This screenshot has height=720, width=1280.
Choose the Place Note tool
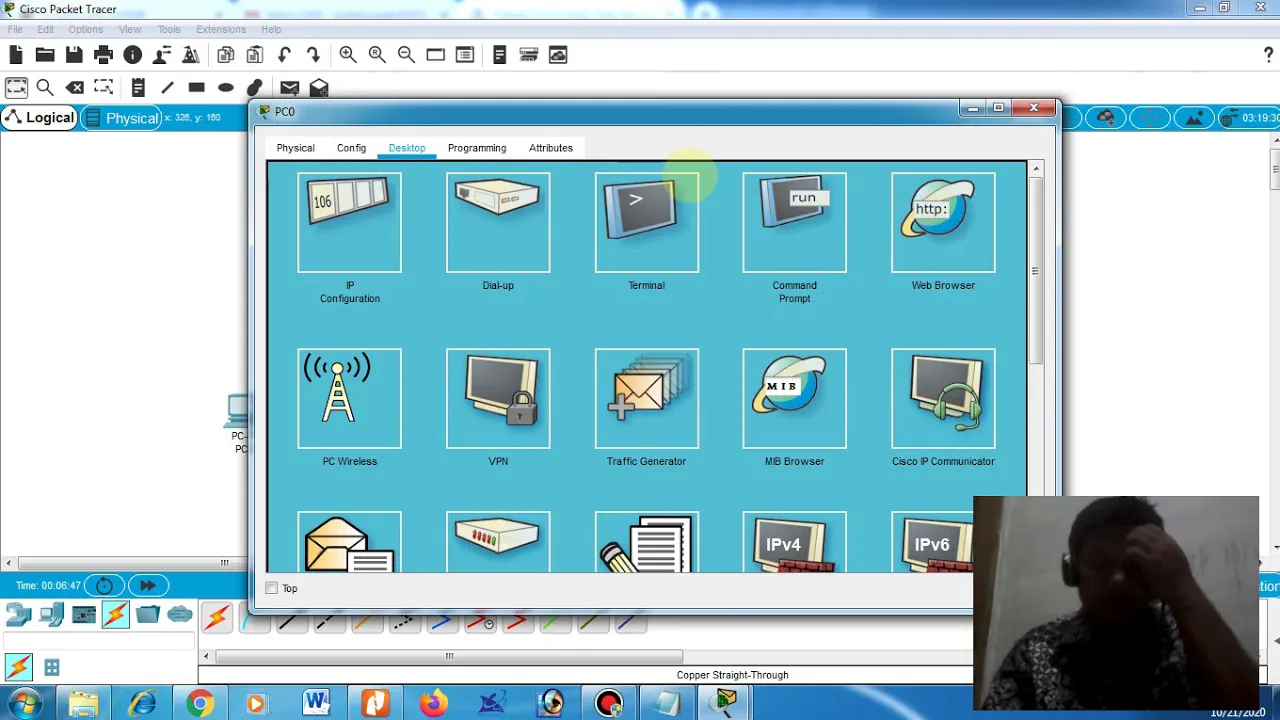138,88
